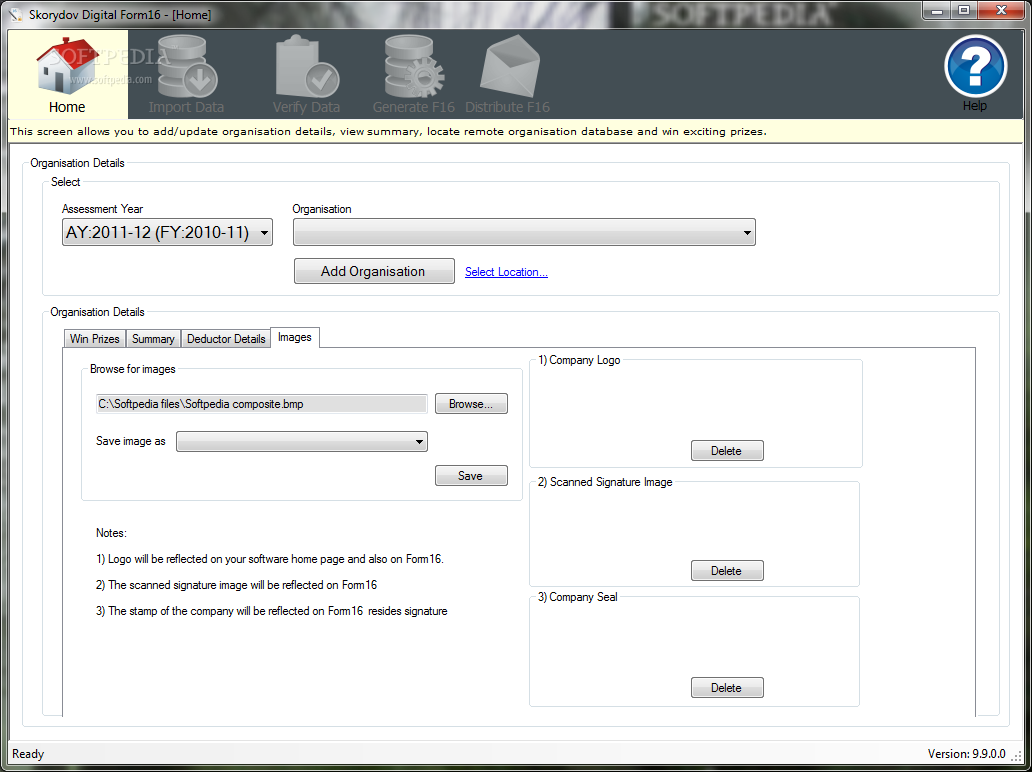Minimize the Skorydov Digital Form16 window

(x=938, y=11)
